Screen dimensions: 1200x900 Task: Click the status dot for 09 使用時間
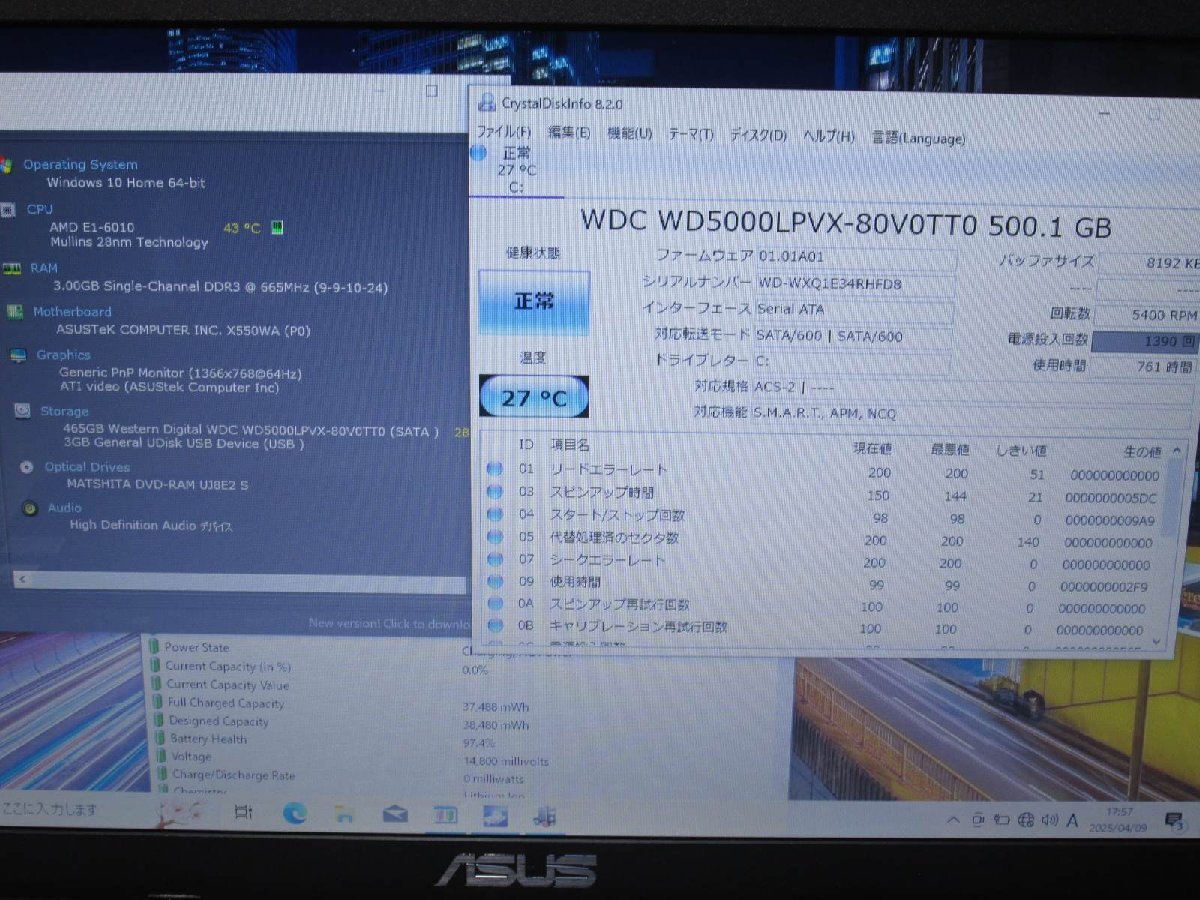[494, 582]
